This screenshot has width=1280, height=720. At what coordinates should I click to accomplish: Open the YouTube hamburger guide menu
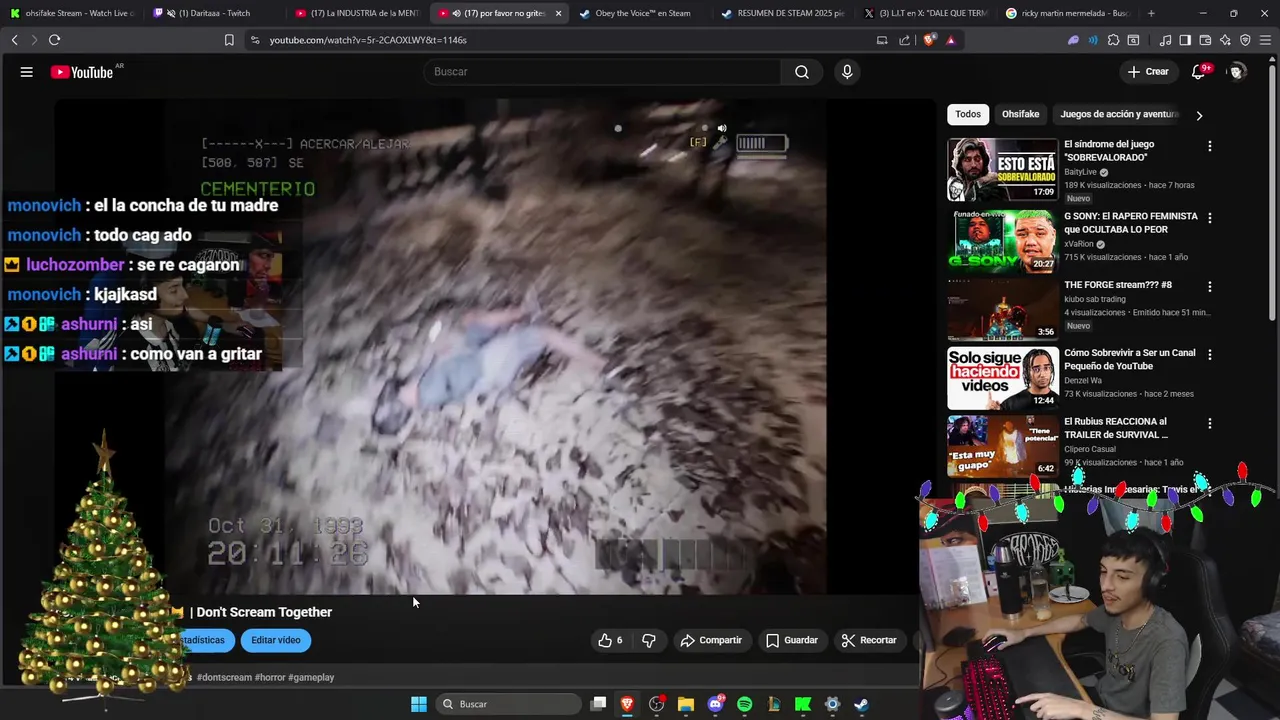click(27, 72)
